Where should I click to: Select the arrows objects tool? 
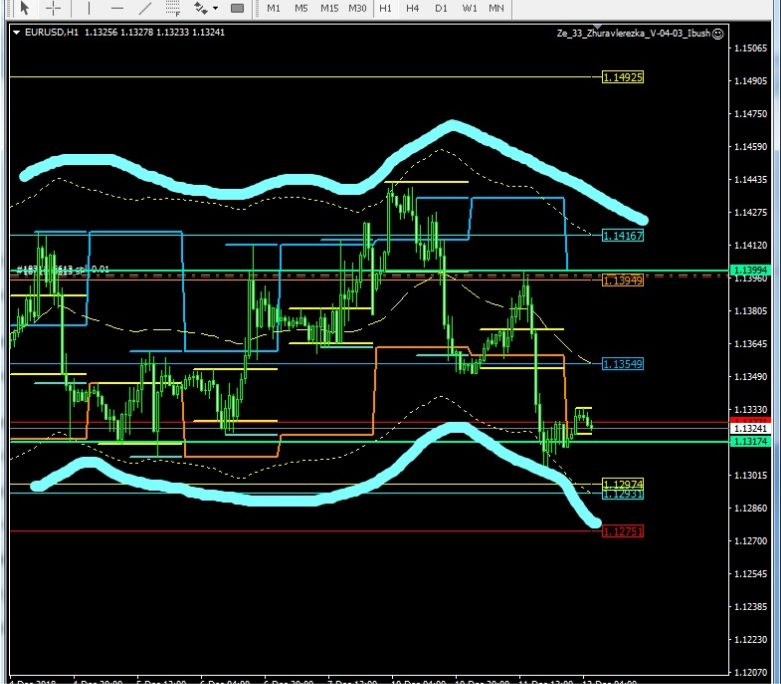[x=200, y=8]
